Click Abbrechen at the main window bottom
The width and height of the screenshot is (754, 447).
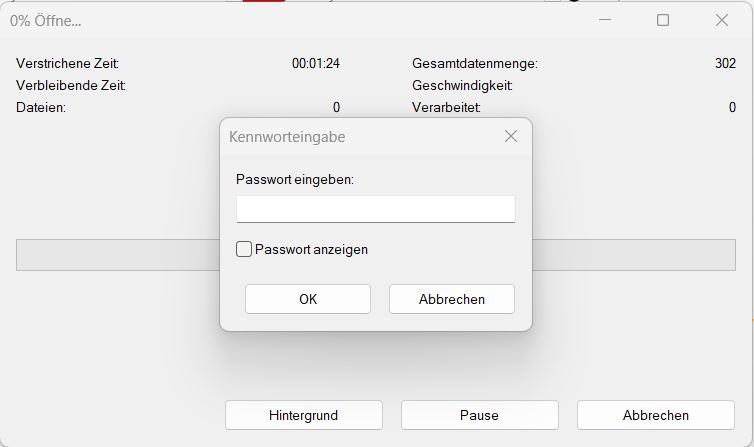(x=655, y=415)
